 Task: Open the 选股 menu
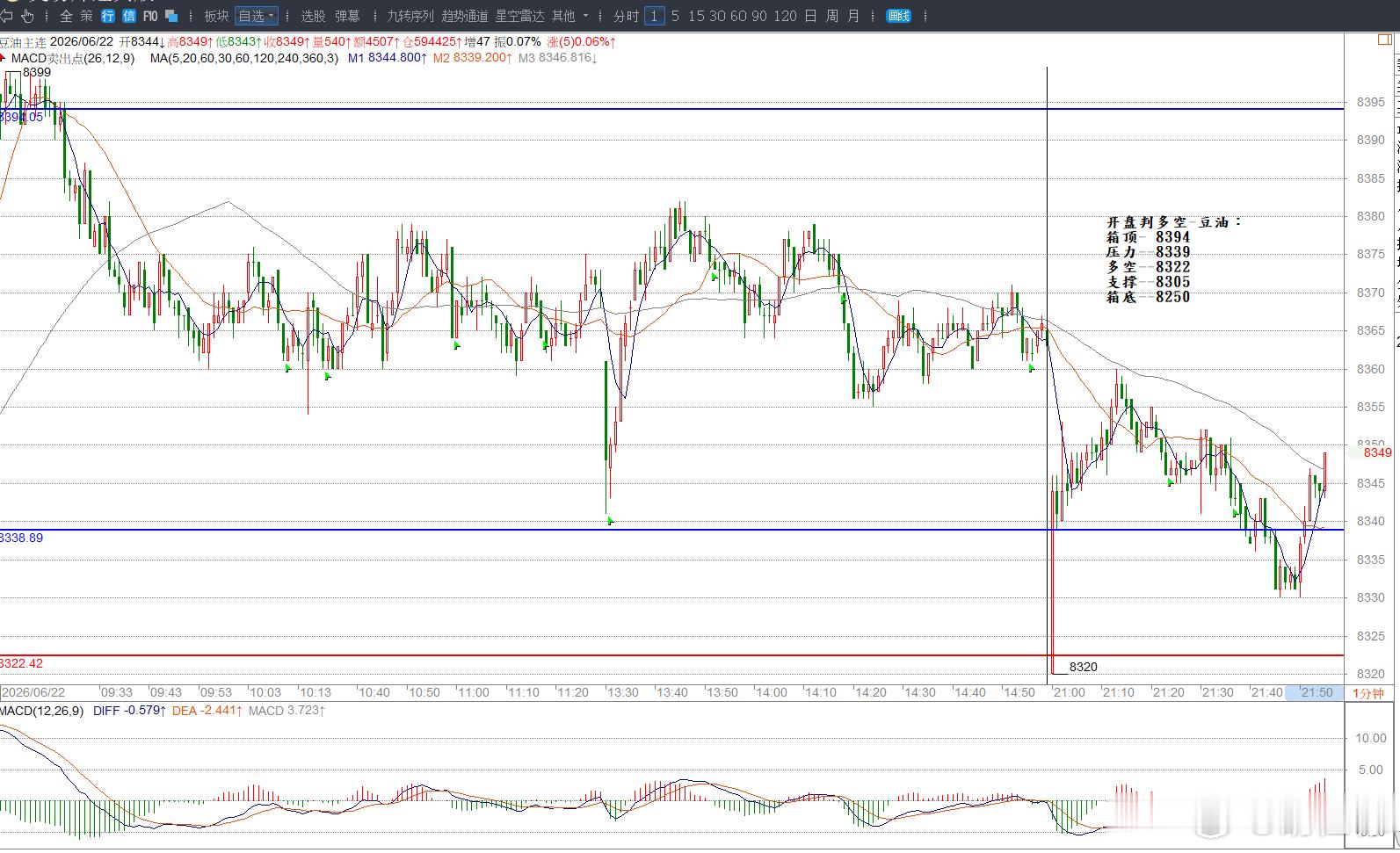pyautogui.click(x=313, y=16)
